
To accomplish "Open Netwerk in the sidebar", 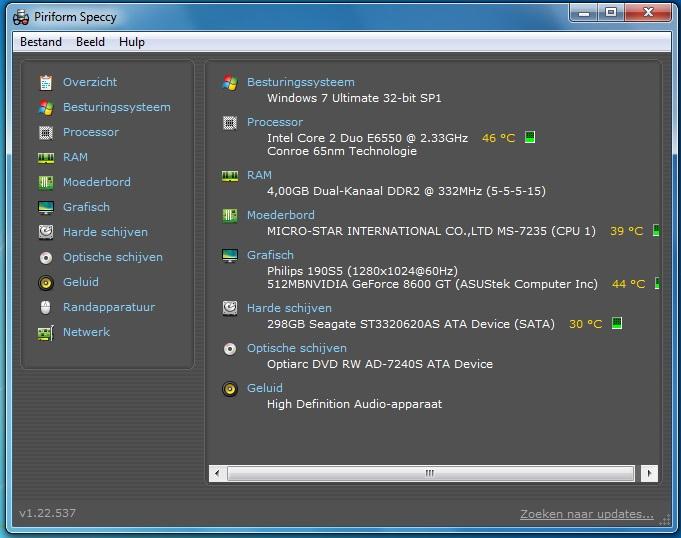I will tap(86, 332).
